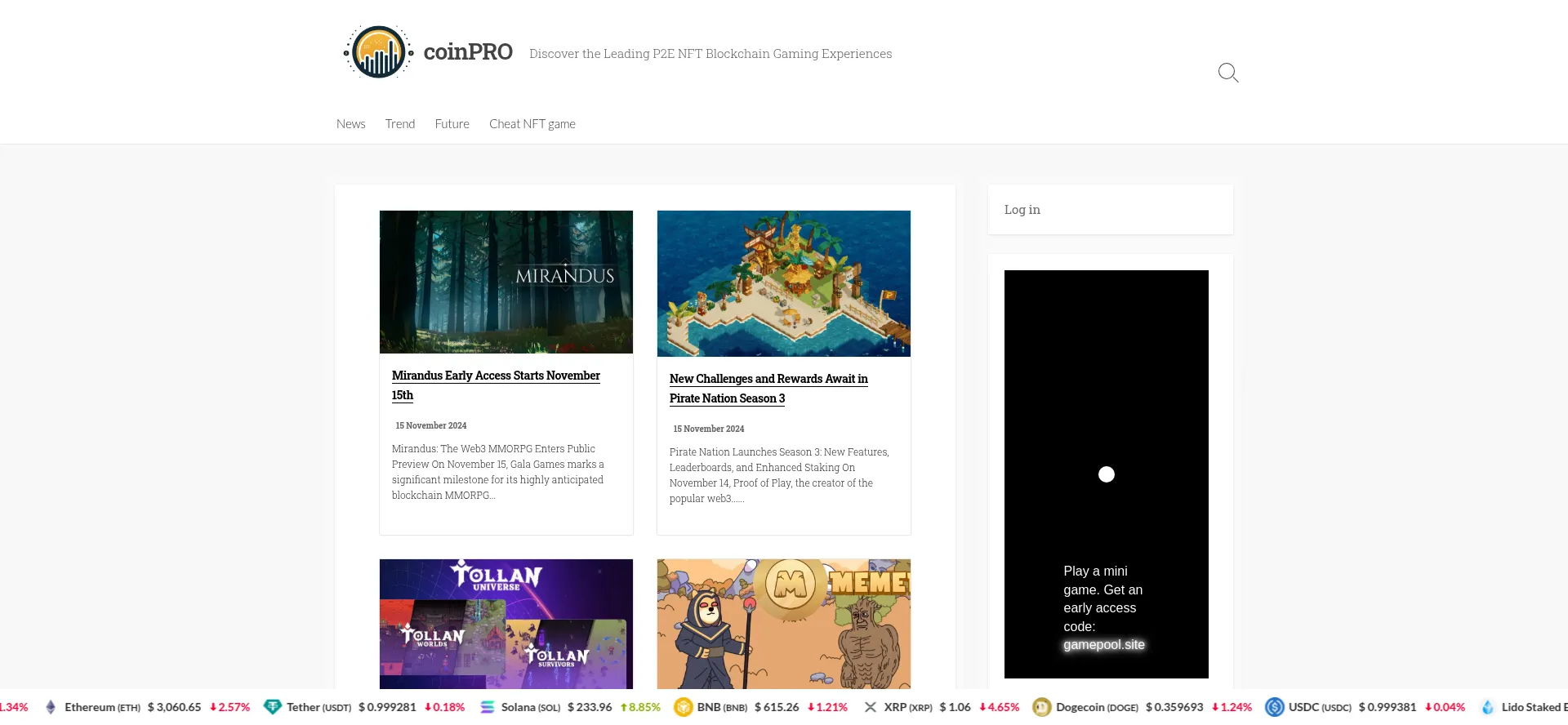Click the Mirandus forest thumbnail image
1568x725 pixels.
[x=506, y=282]
